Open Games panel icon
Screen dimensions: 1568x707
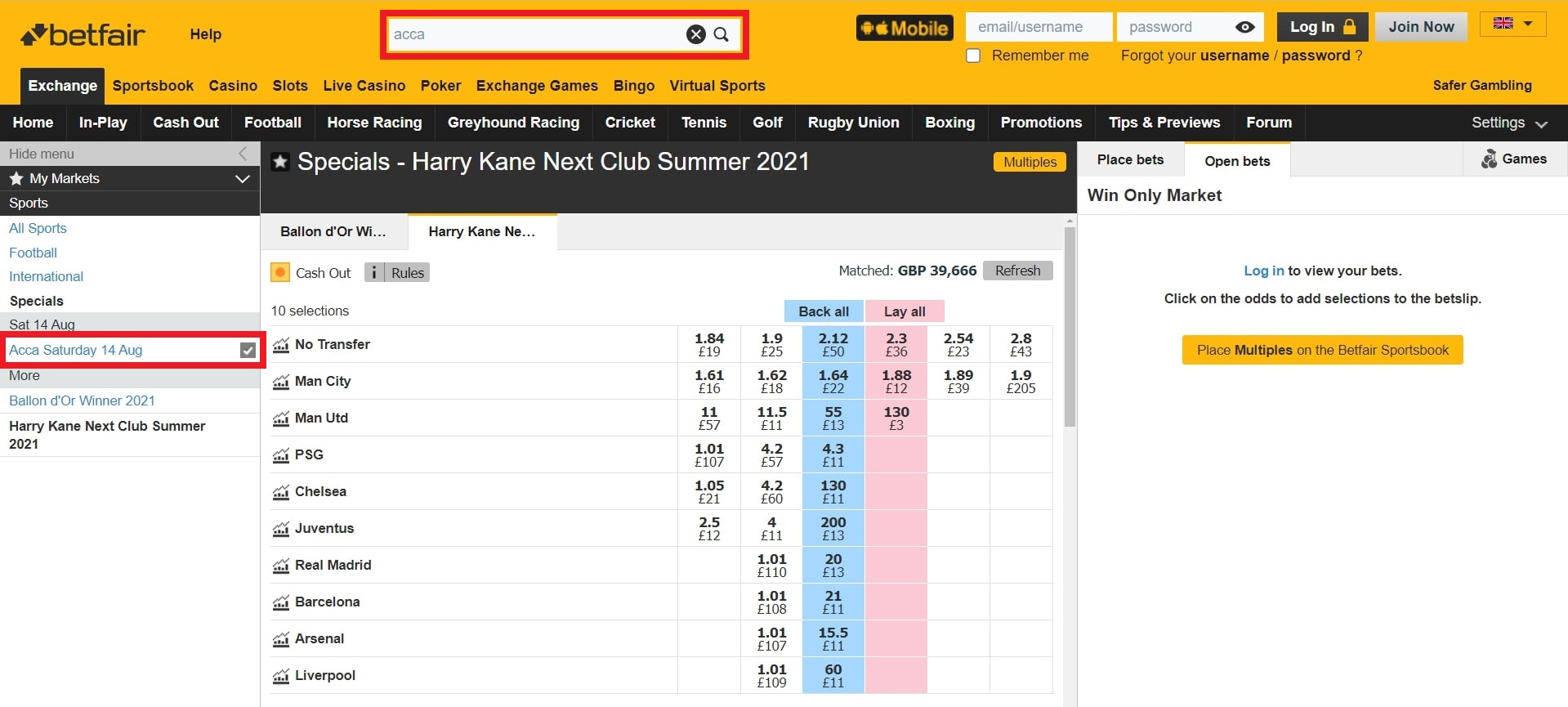1490,159
